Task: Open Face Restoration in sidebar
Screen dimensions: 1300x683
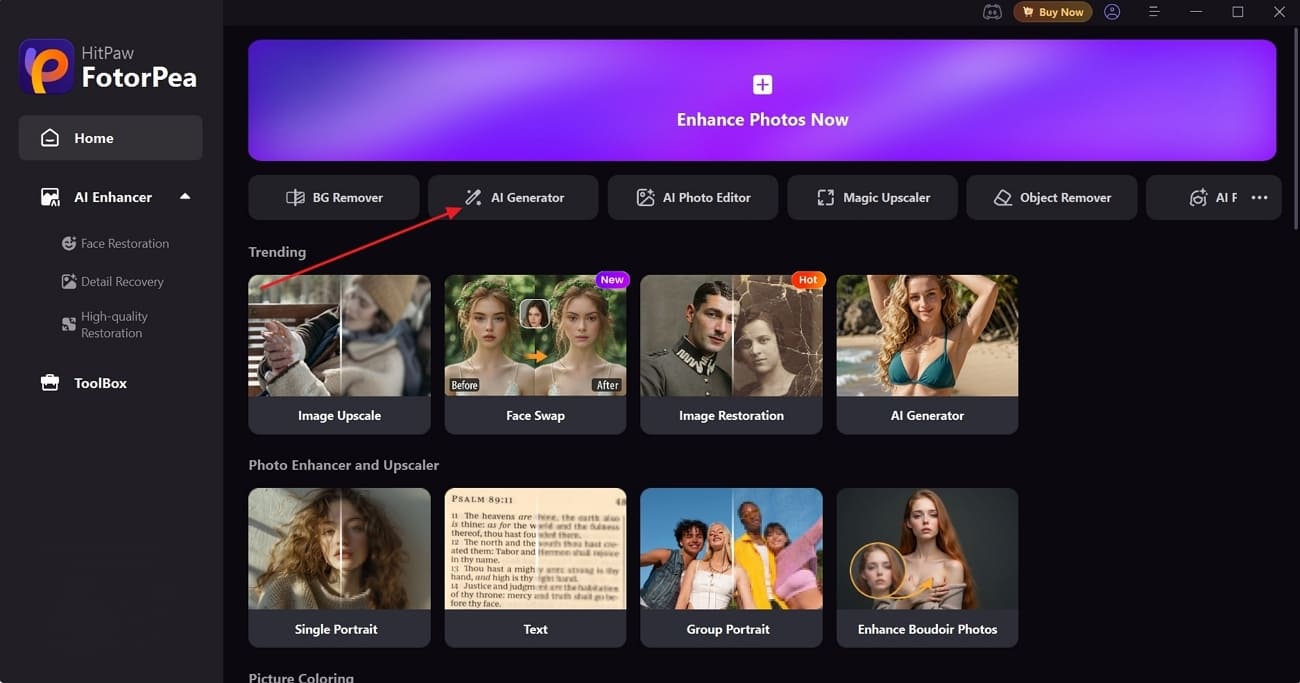Action: (x=124, y=243)
